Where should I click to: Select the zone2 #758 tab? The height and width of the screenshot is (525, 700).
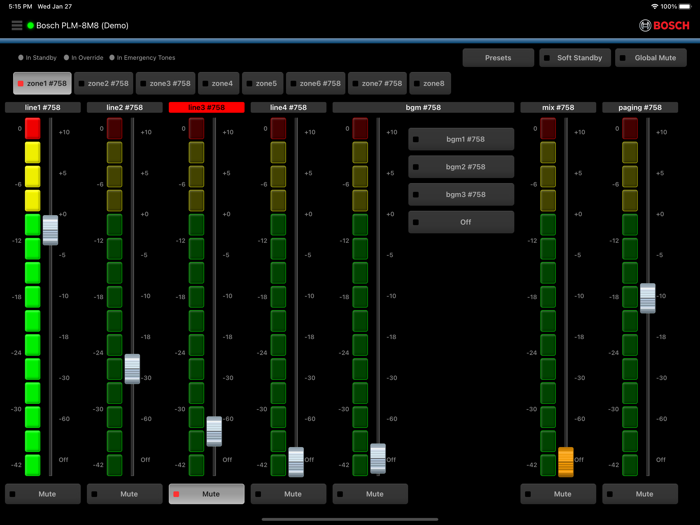[x=104, y=83]
